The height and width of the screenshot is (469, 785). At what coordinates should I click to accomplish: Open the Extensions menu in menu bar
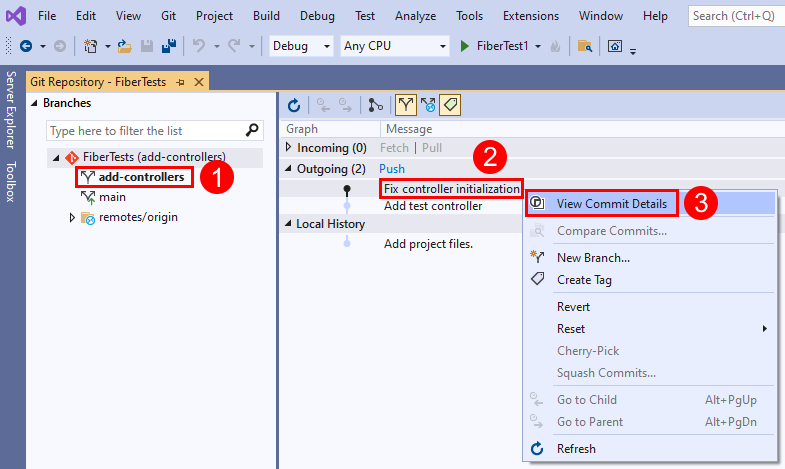[531, 16]
